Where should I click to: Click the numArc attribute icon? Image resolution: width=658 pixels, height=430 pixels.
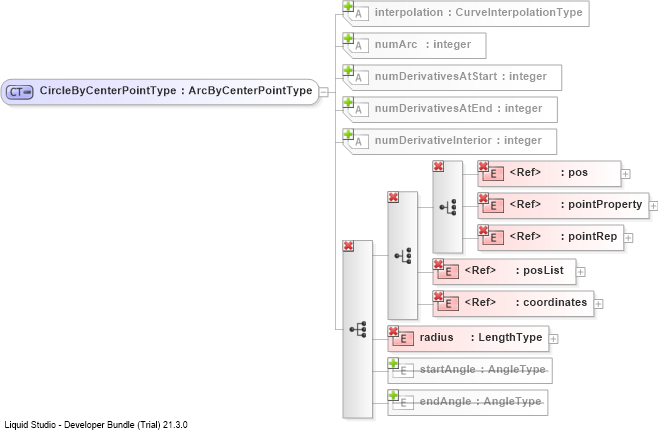coord(358,46)
